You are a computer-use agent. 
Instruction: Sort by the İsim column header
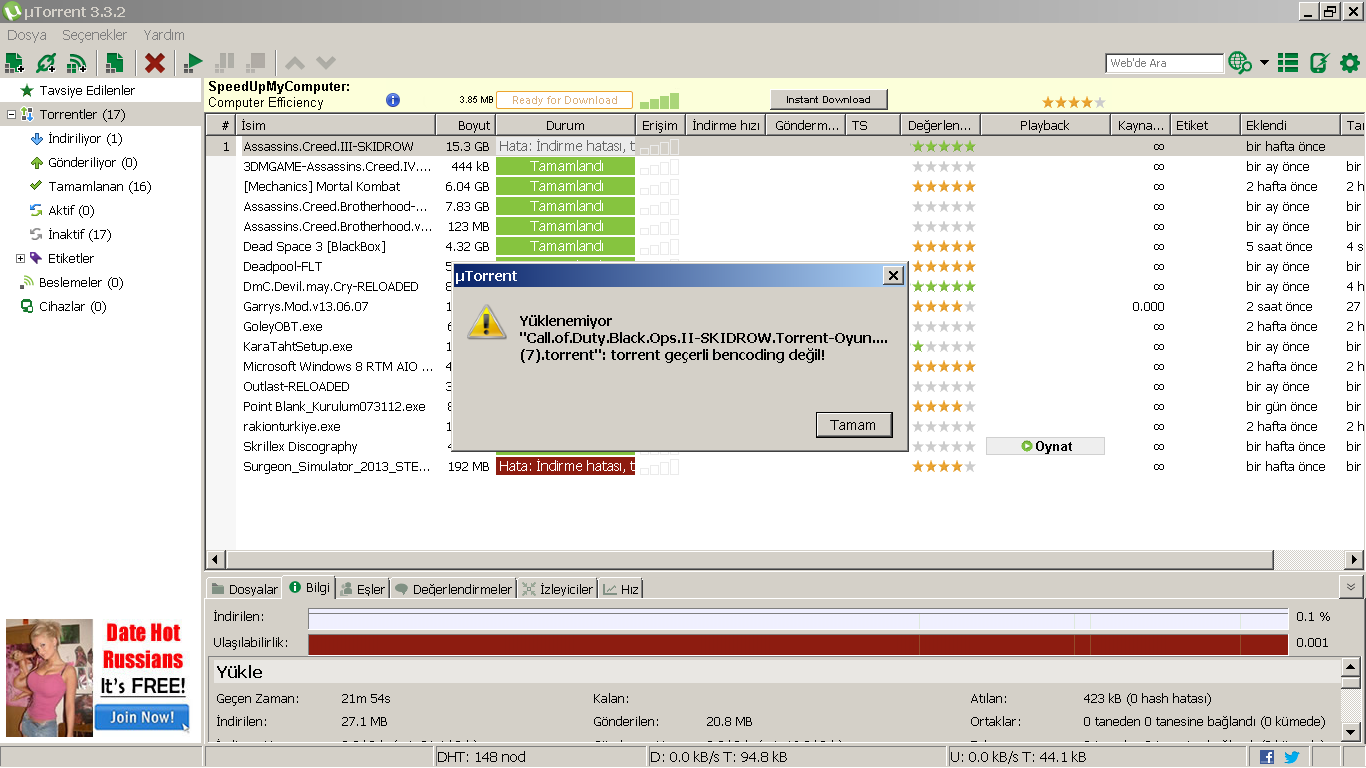[337, 125]
